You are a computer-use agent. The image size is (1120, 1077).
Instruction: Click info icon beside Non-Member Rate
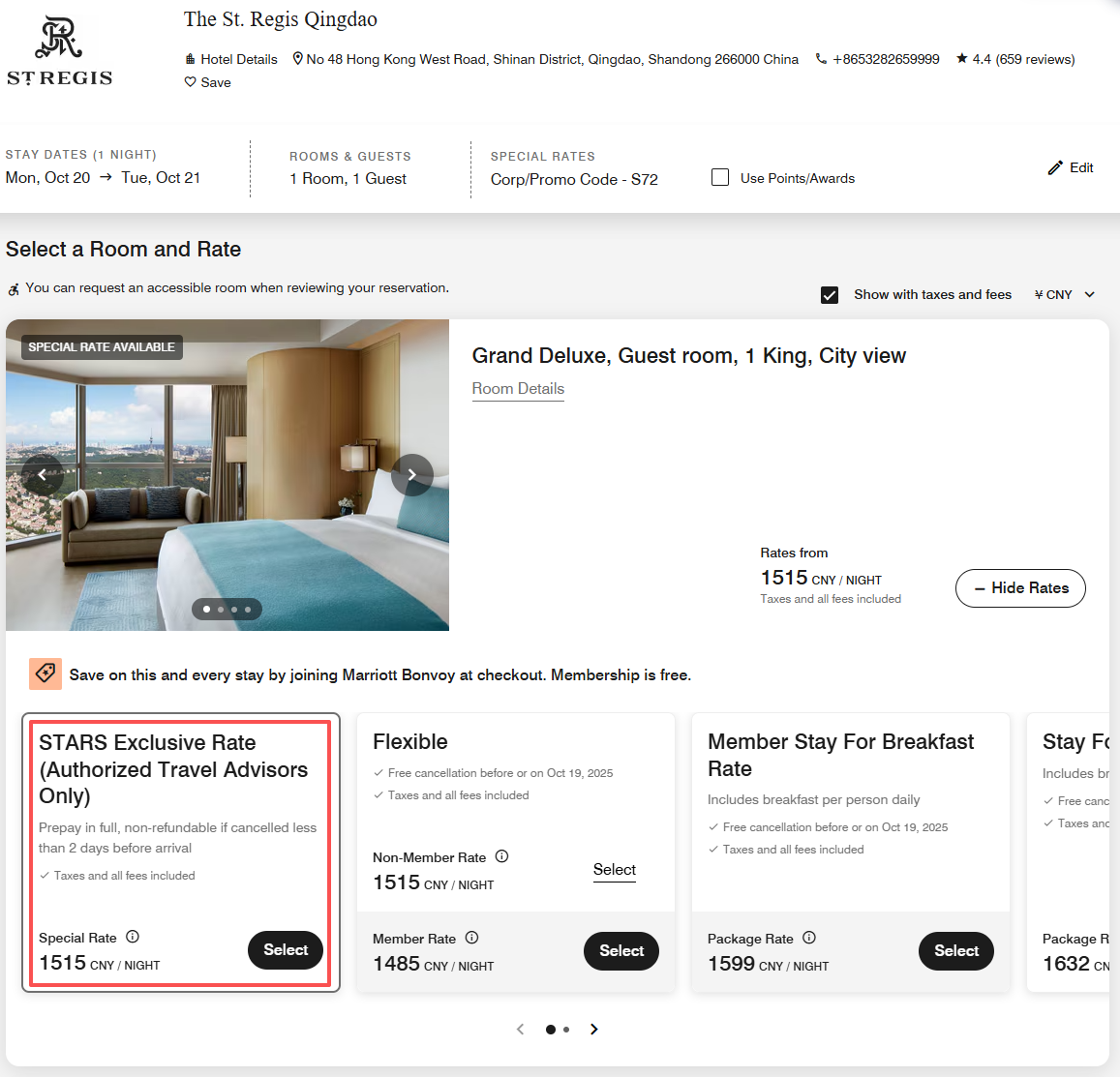[501, 856]
